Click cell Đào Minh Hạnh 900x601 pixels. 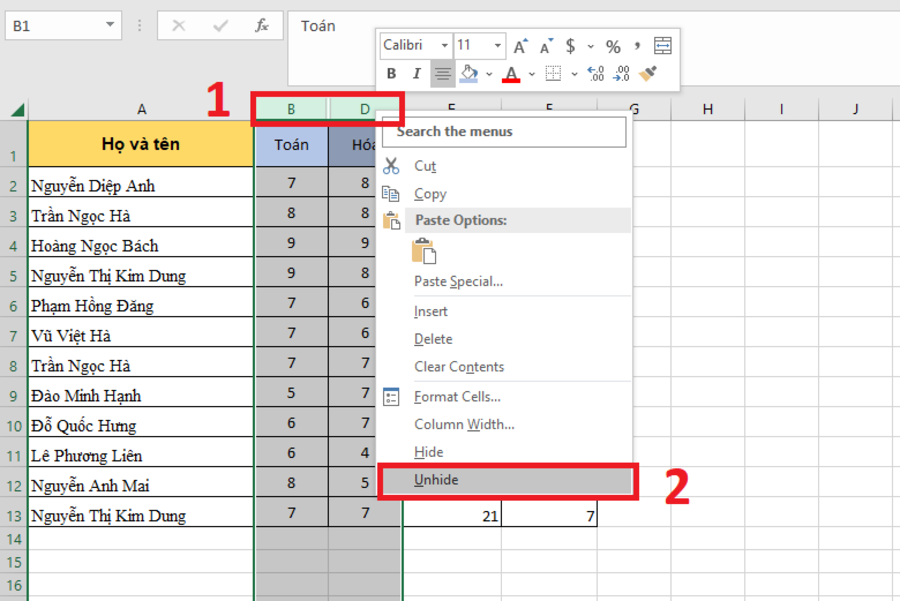(x=141, y=393)
